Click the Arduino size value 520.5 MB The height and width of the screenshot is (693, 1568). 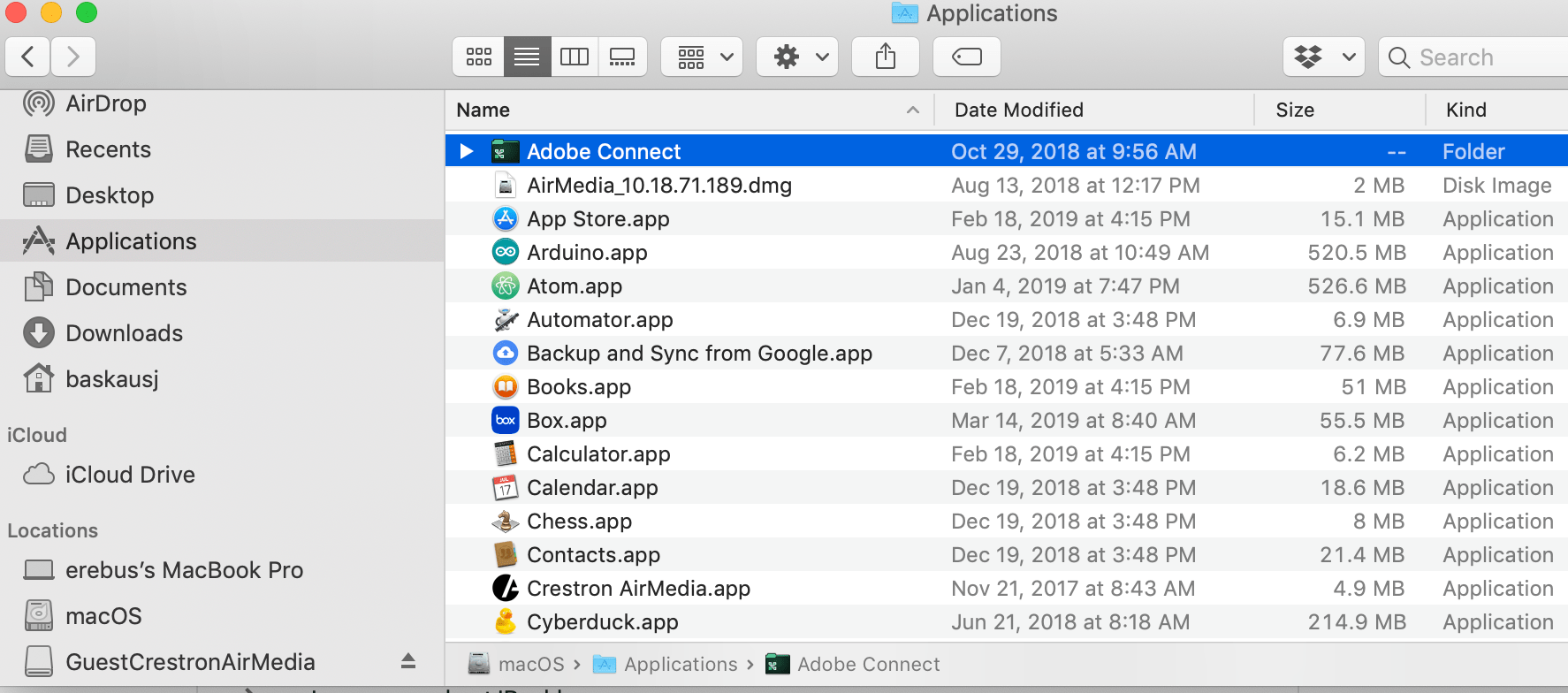(x=1357, y=253)
